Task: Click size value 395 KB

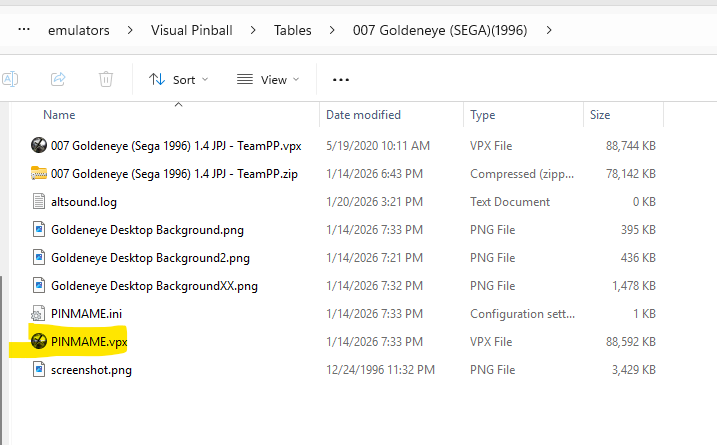Action: [638, 230]
